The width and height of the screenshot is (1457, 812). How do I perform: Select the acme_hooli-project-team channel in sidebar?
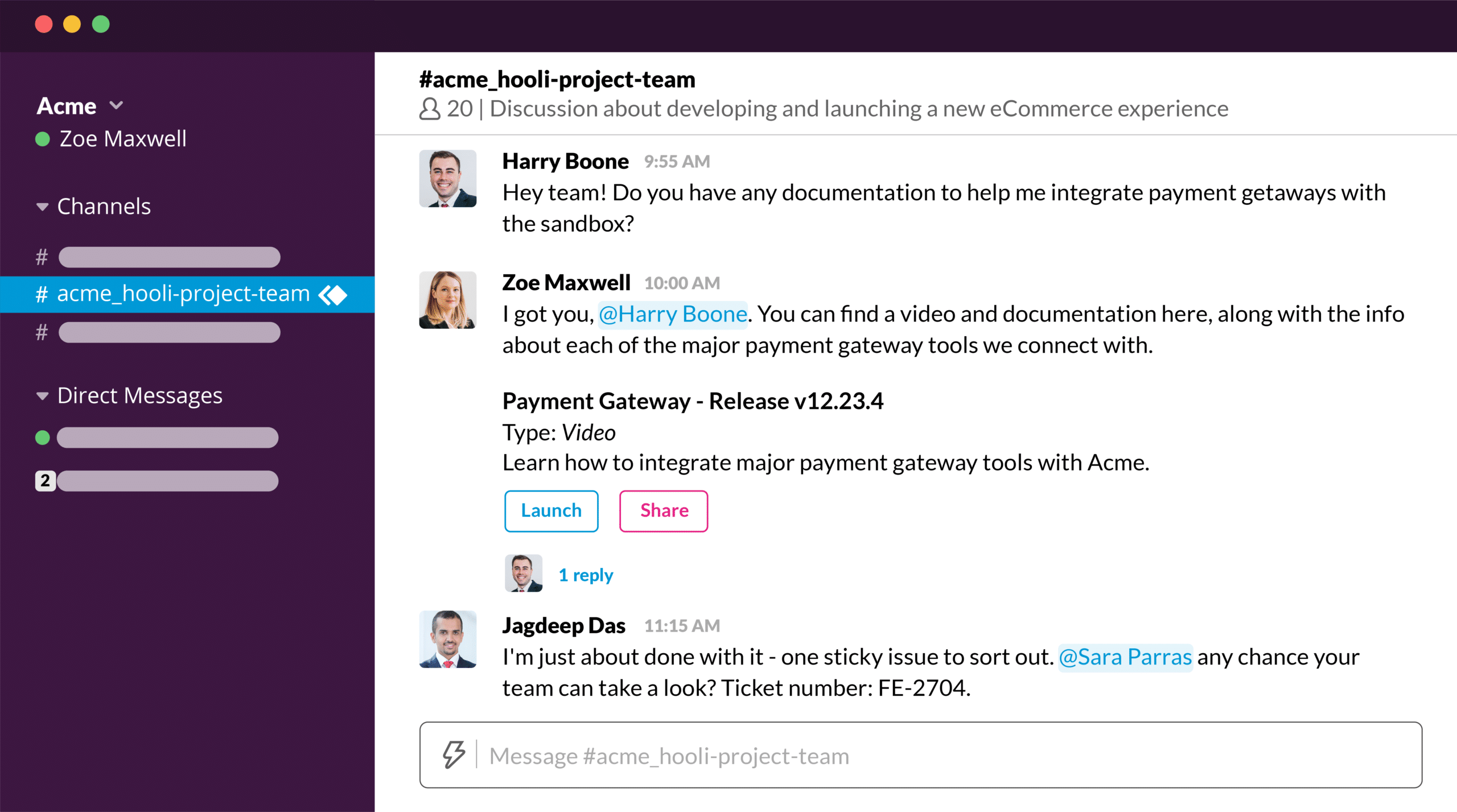[x=187, y=294]
